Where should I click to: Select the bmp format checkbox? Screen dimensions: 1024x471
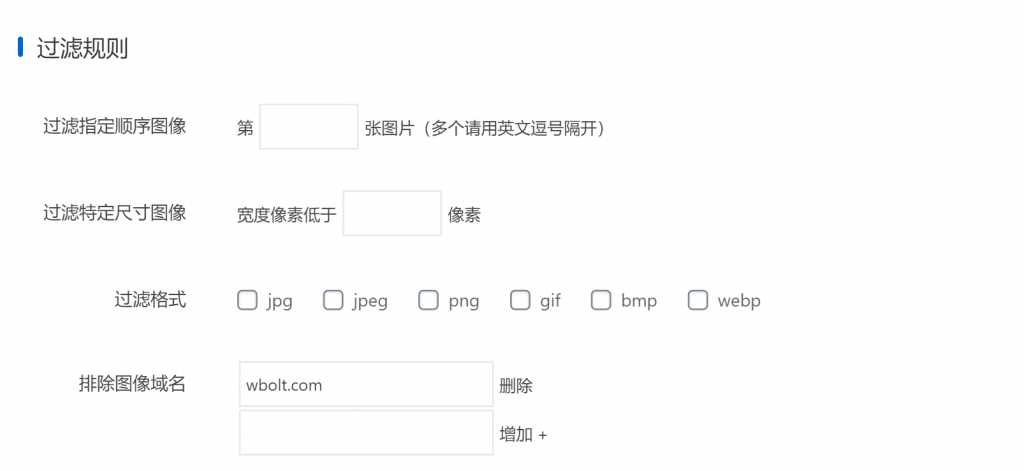point(601,300)
